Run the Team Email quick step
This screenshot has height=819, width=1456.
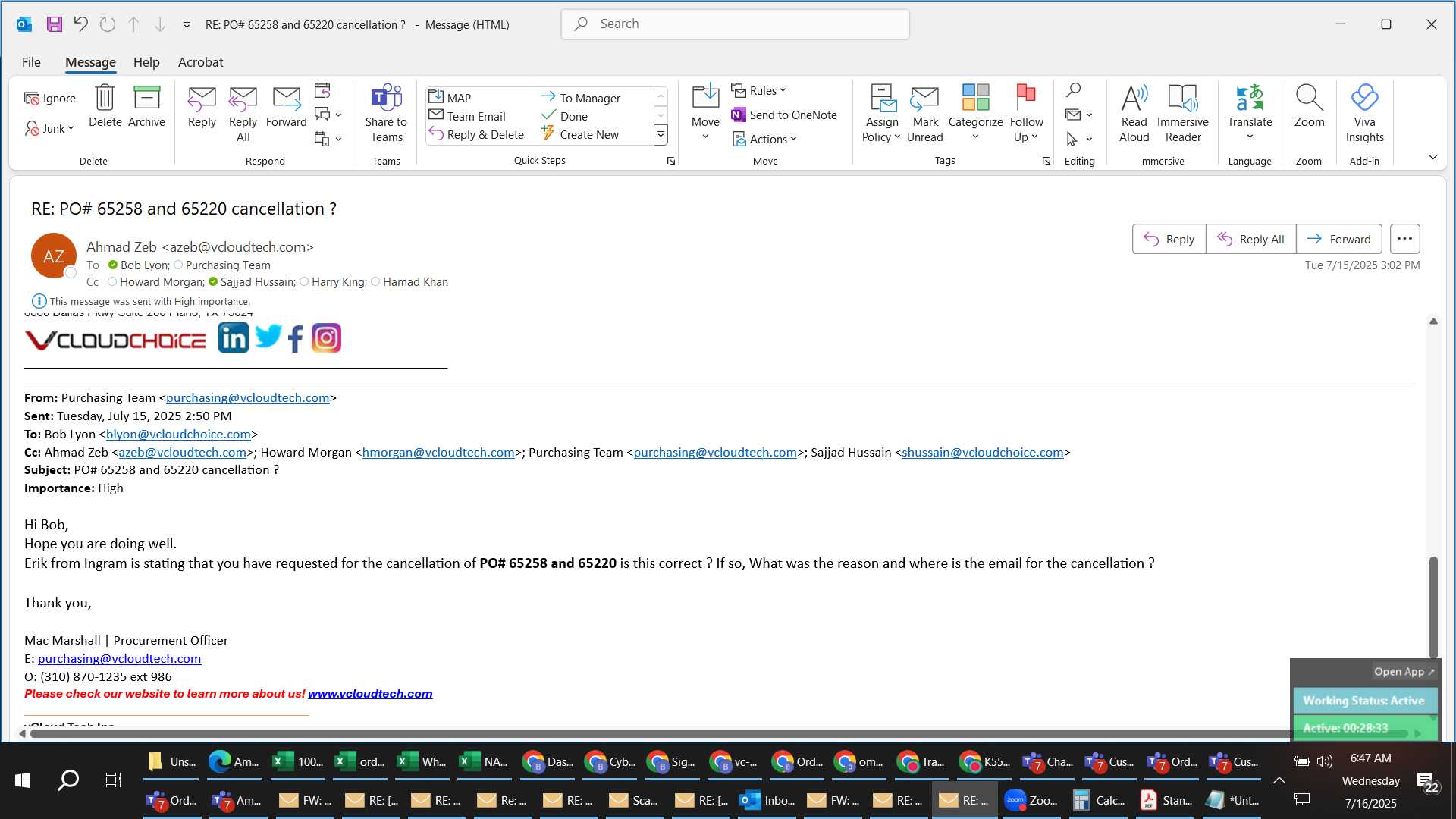click(467, 116)
